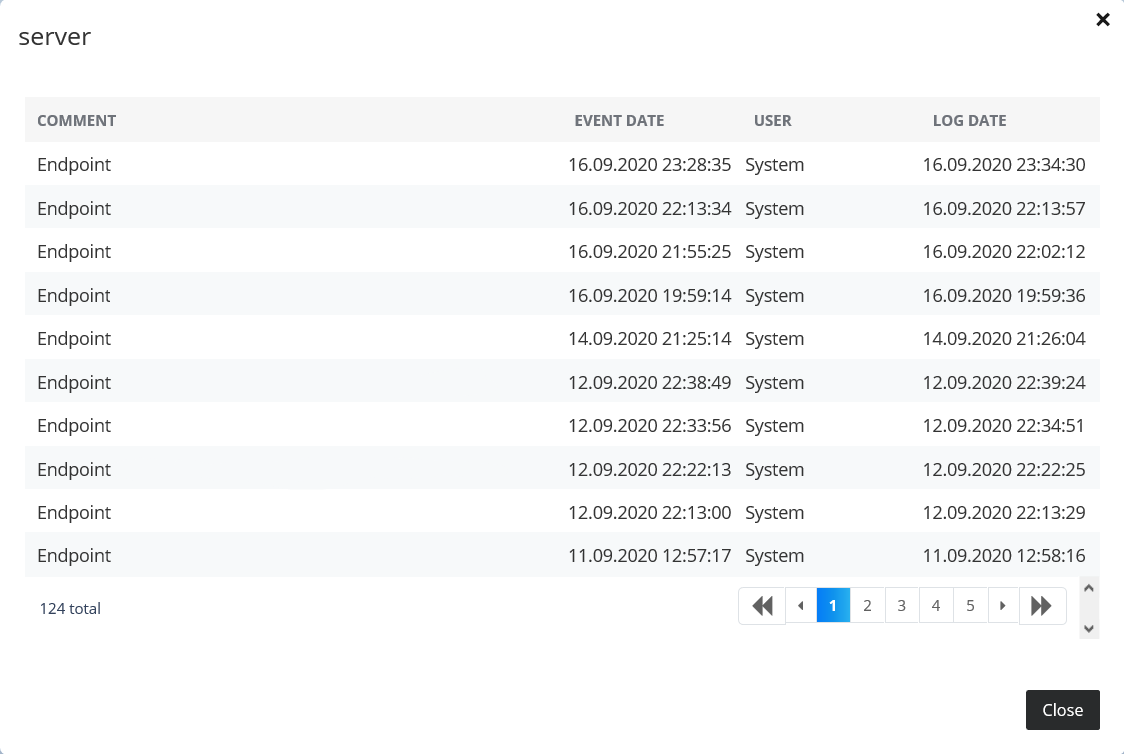Click Endpoint comment in 23:28:35 row

[74, 165]
